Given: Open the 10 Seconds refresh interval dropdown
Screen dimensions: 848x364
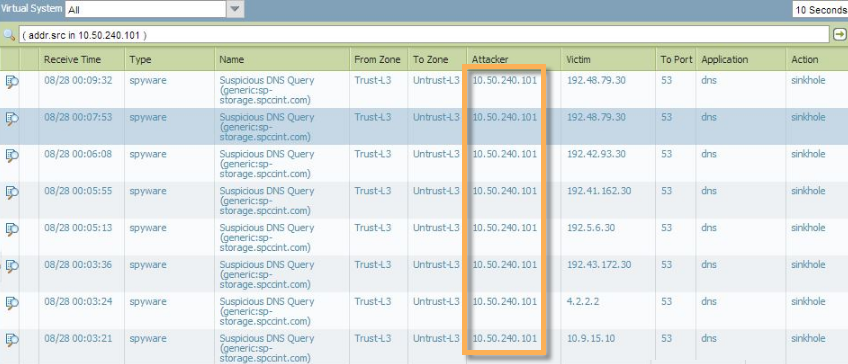Looking at the screenshot, I should [x=820, y=10].
